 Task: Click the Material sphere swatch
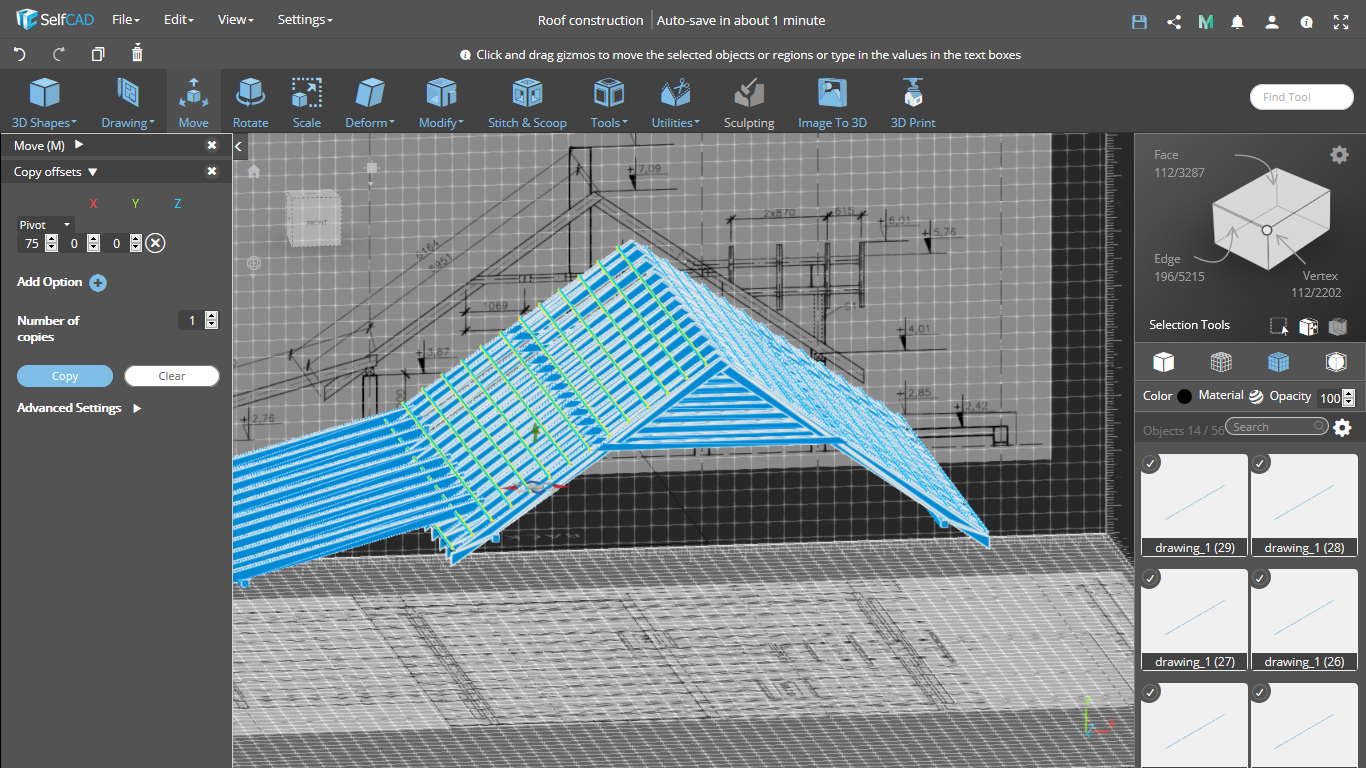[1256, 396]
